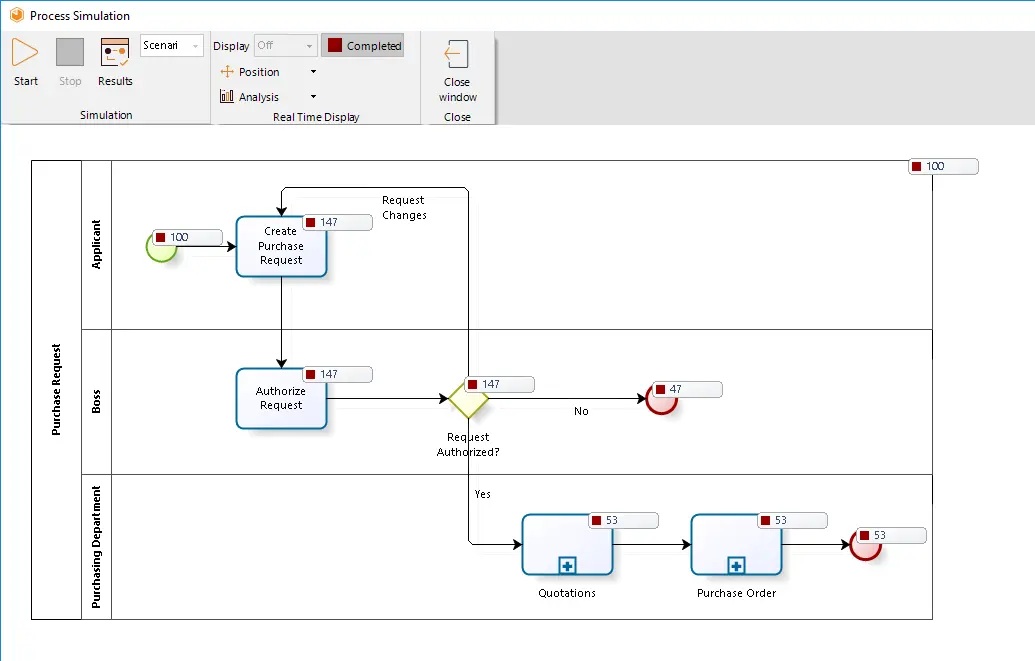The width and height of the screenshot is (1035, 661).
Task: Click the Purchase Request pool header
Action: [56, 390]
